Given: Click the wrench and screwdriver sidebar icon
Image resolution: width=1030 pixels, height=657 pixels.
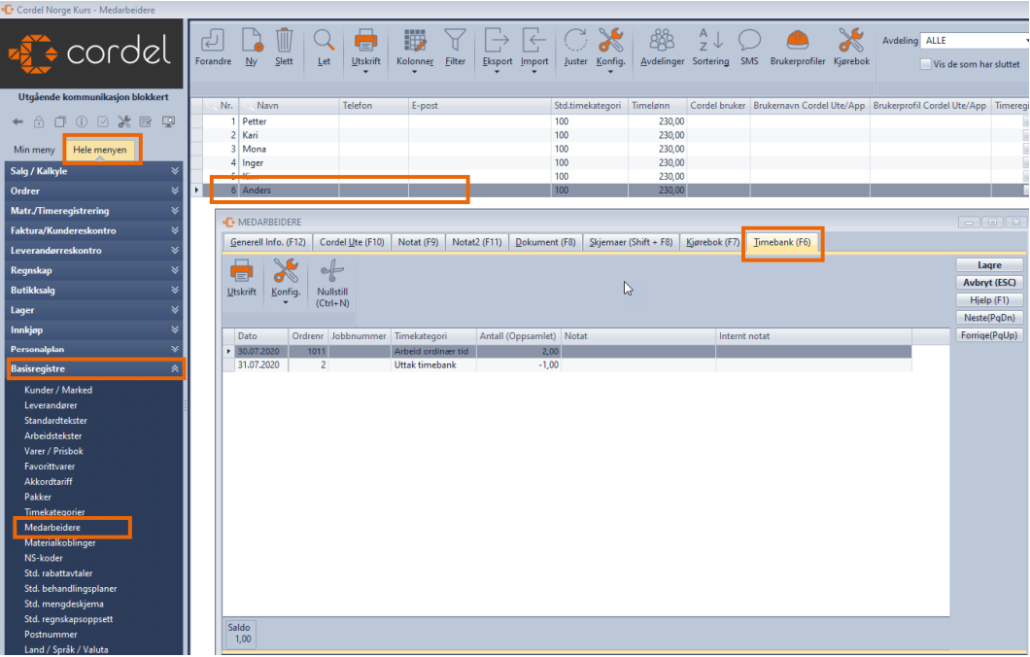Looking at the screenshot, I should [124, 122].
